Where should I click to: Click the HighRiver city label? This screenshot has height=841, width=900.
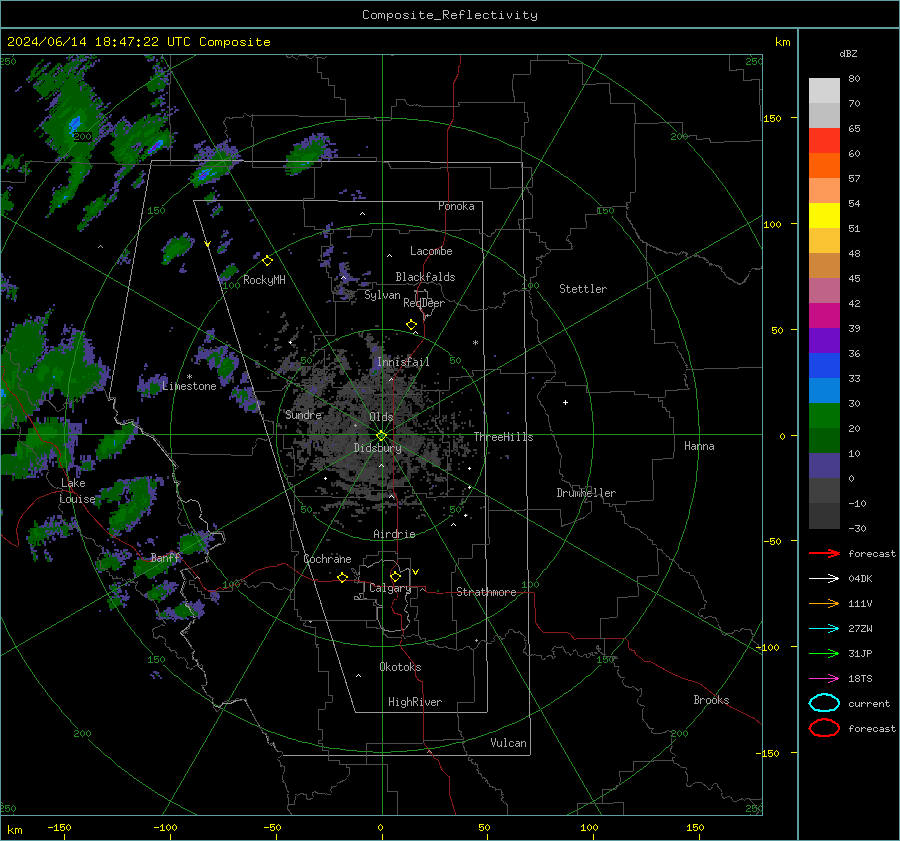[x=415, y=702]
